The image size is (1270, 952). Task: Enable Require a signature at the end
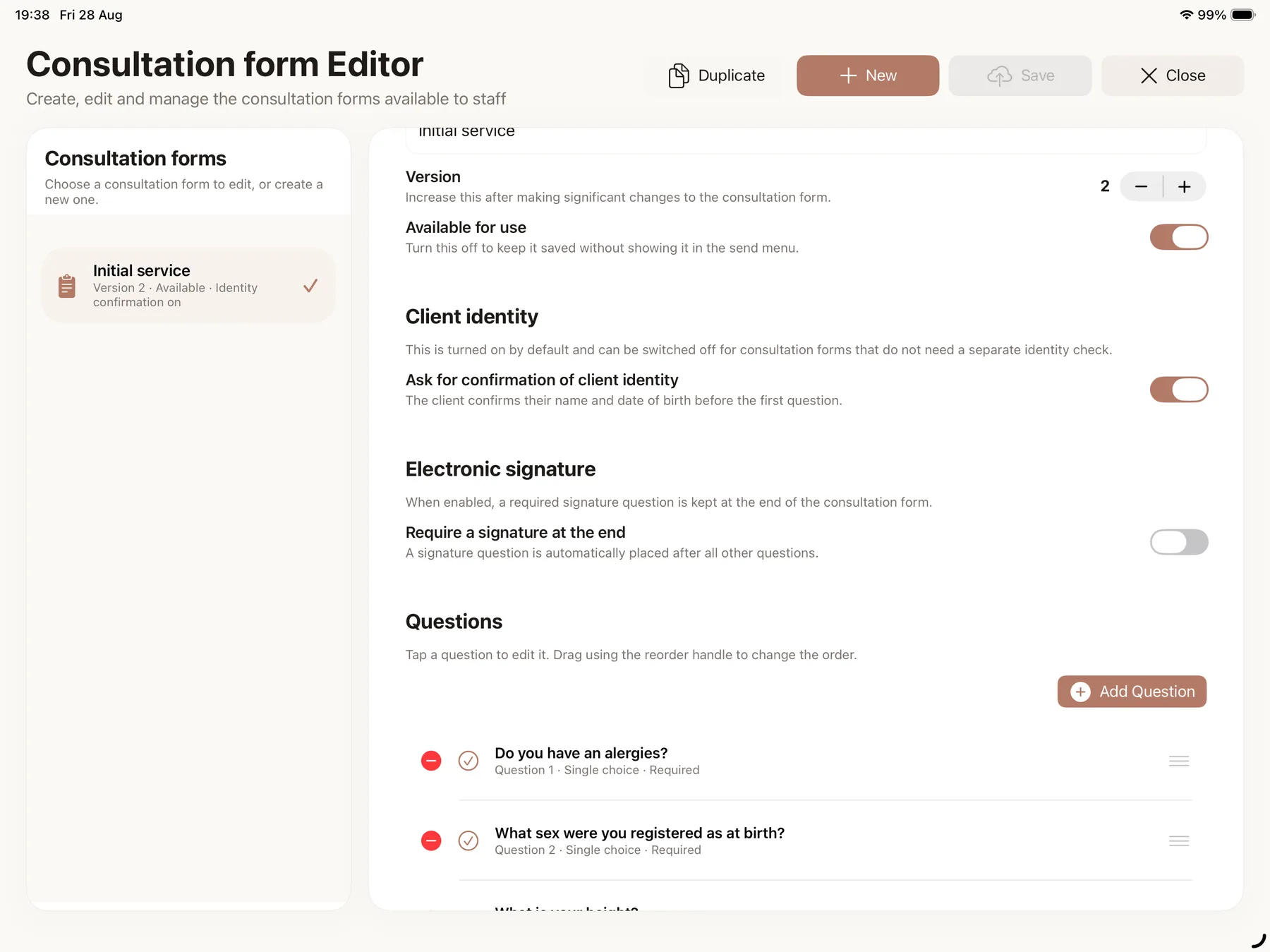pos(1179,542)
